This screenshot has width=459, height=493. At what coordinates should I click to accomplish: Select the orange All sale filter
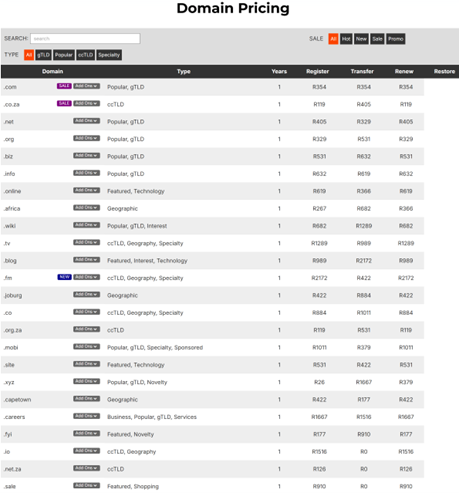click(x=333, y=39)
